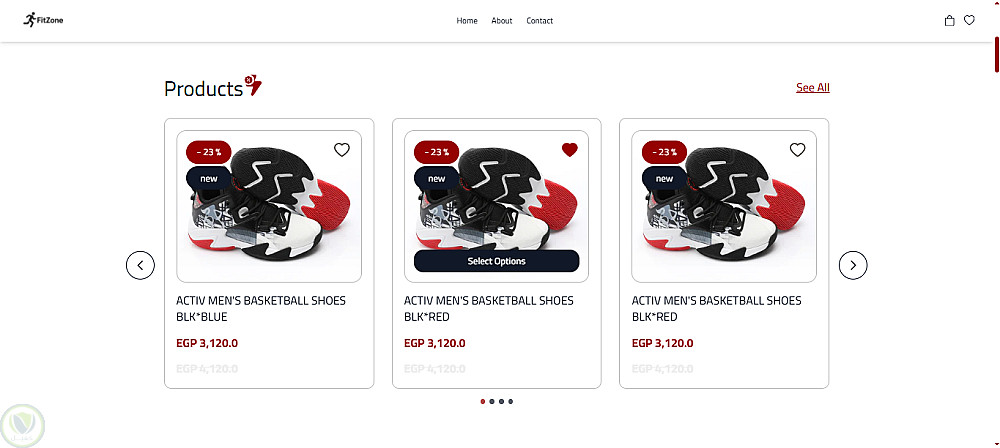Open the shopping bag cart icon
The width and height of the screenshot is (1000, 448).
click(950, 20)
